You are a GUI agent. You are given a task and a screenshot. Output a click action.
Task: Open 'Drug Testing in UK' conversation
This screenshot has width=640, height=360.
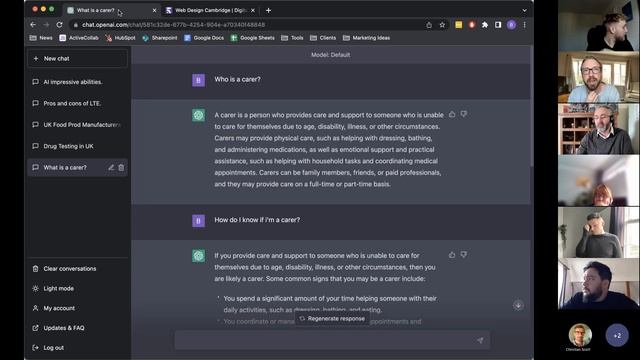pos(78,146)
